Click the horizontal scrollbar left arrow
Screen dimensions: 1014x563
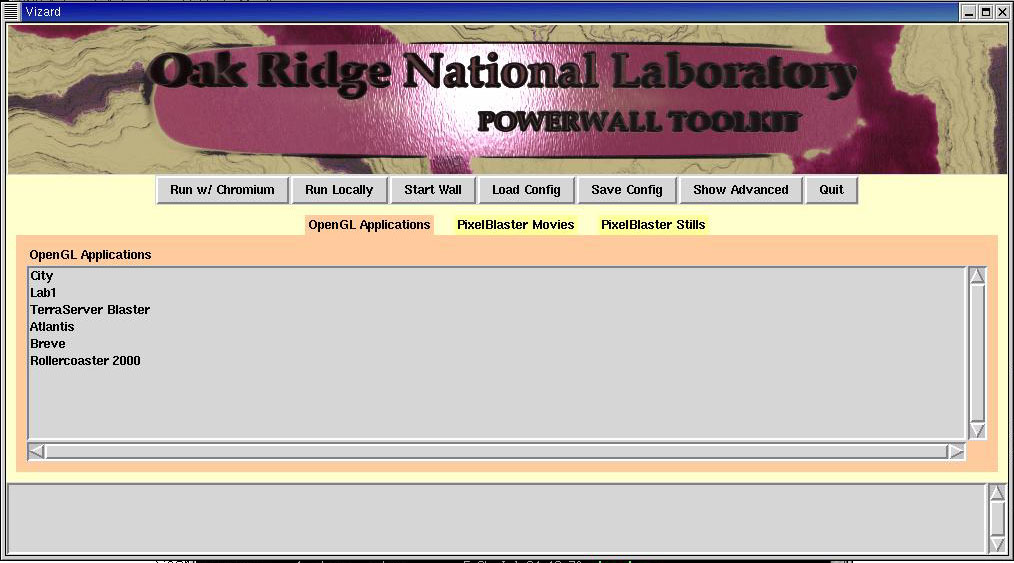pos(36,452)
